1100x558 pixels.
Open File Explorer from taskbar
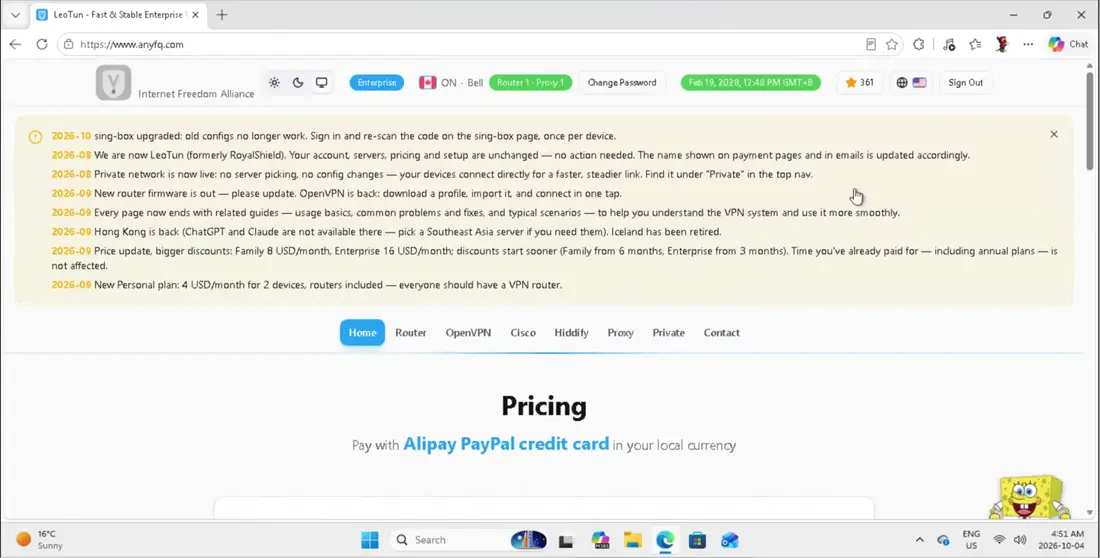coord(633,540)
